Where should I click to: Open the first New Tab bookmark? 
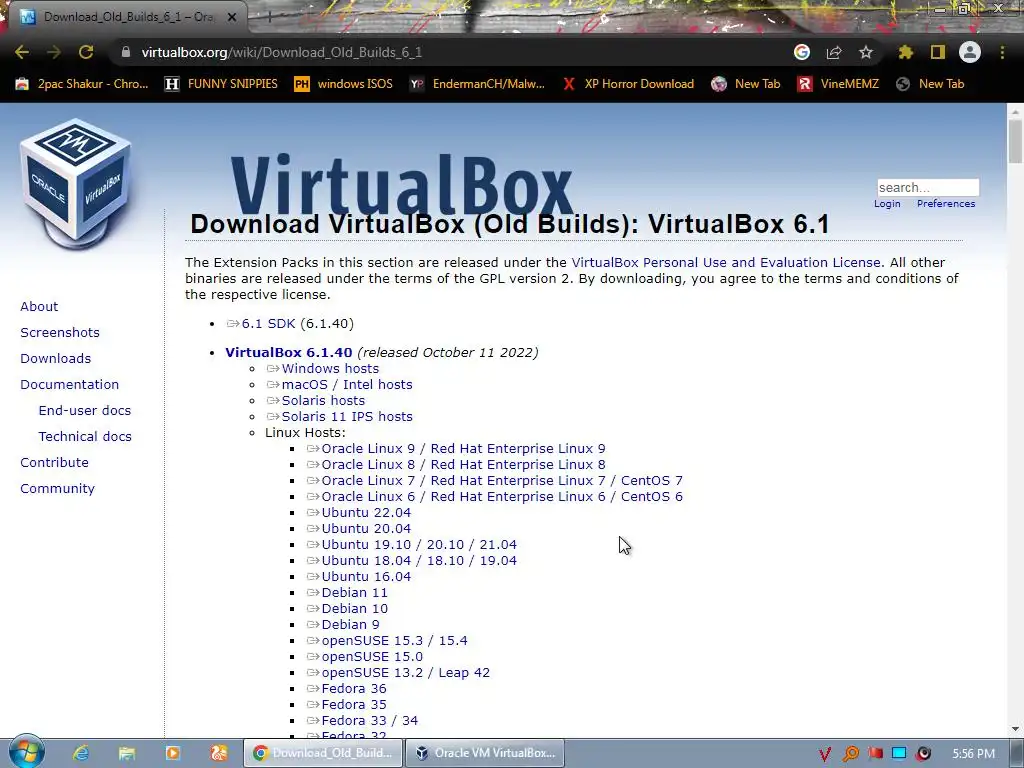pos(746,84)
